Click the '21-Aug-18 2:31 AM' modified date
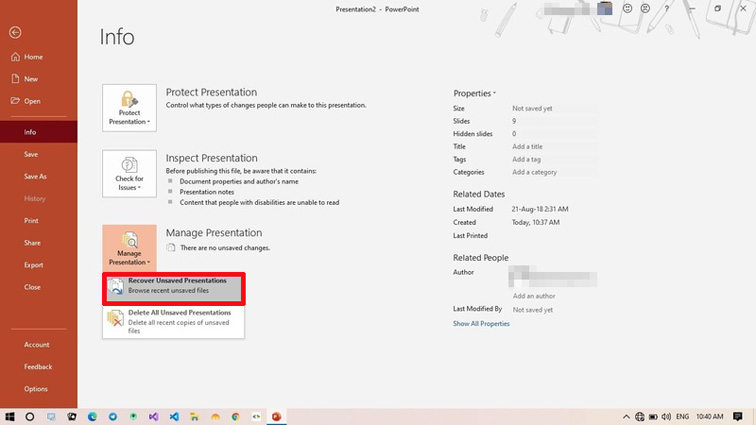The height and width of the screenshot is (425, 756). pos(540,209)
